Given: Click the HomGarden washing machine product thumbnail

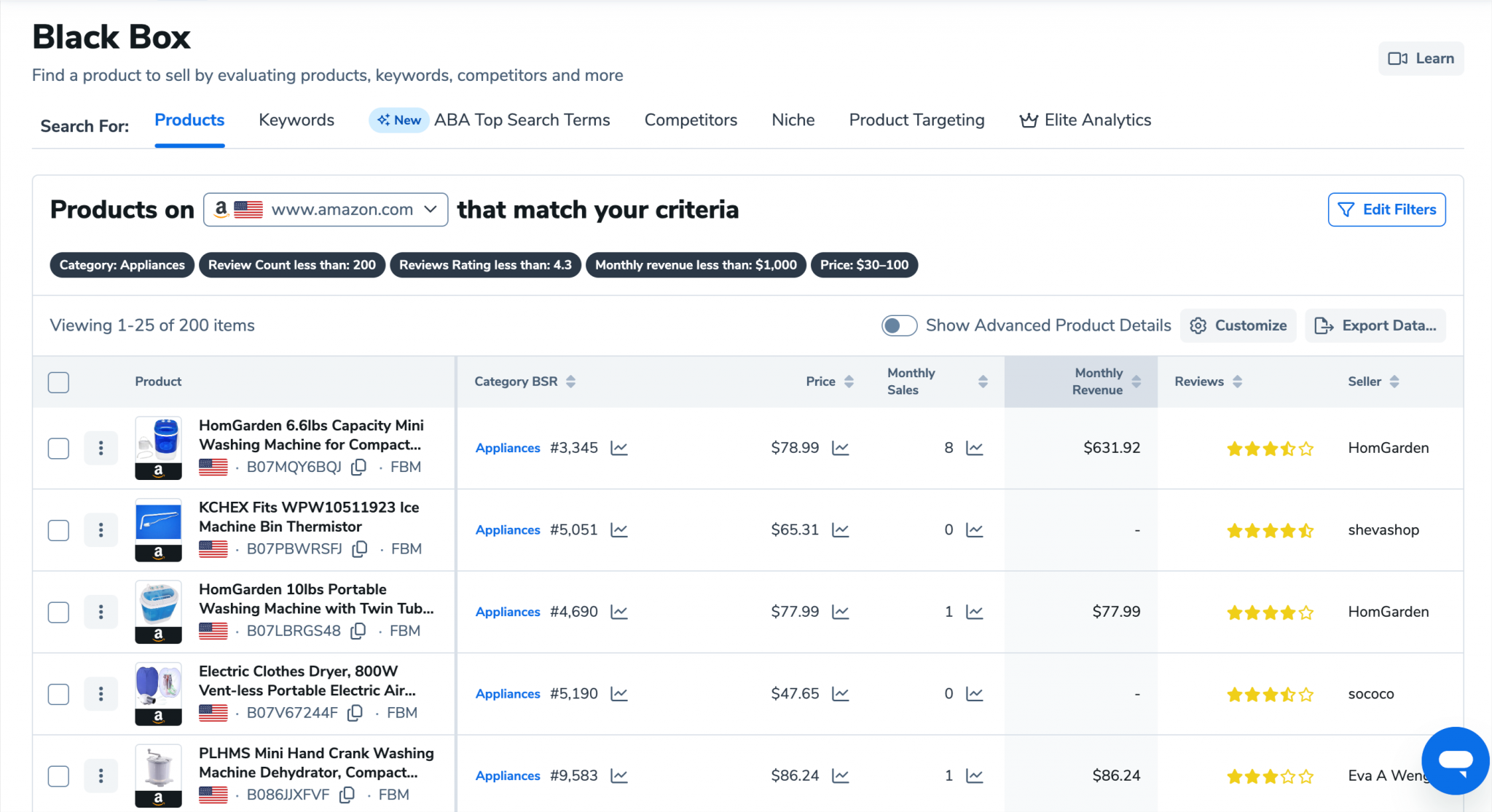Looking at the screenshot, I should click(x=158, y=448).
